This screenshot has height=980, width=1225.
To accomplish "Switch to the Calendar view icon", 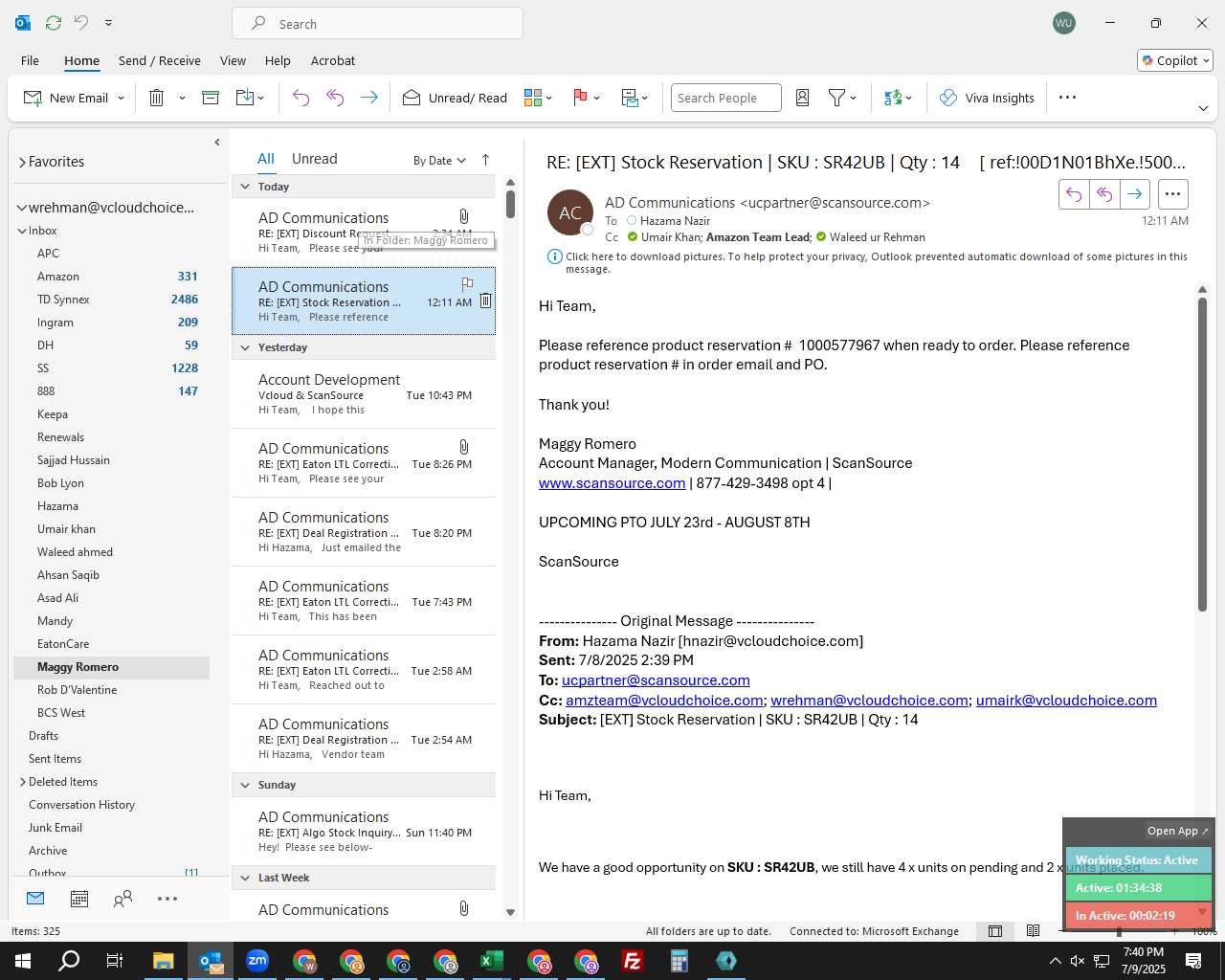I will (x=79, y=899).
